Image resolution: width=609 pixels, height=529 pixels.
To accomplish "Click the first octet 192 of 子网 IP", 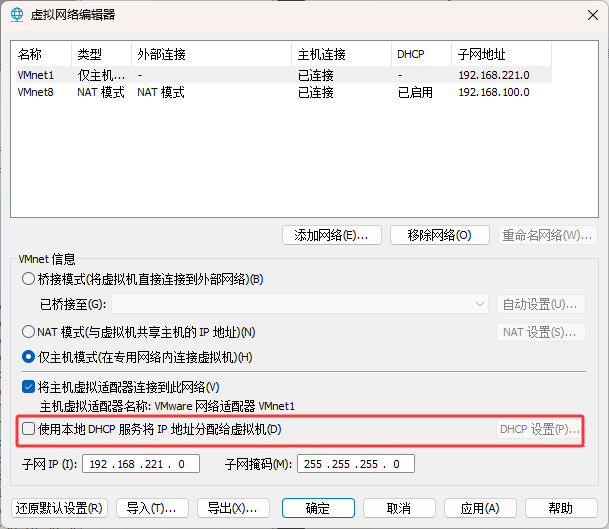I will point(98,464).
